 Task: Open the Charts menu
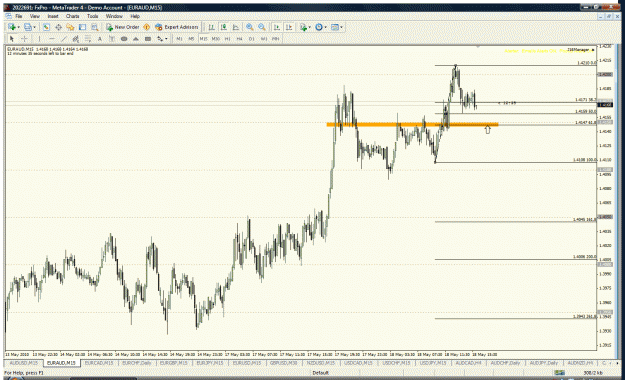73,16
